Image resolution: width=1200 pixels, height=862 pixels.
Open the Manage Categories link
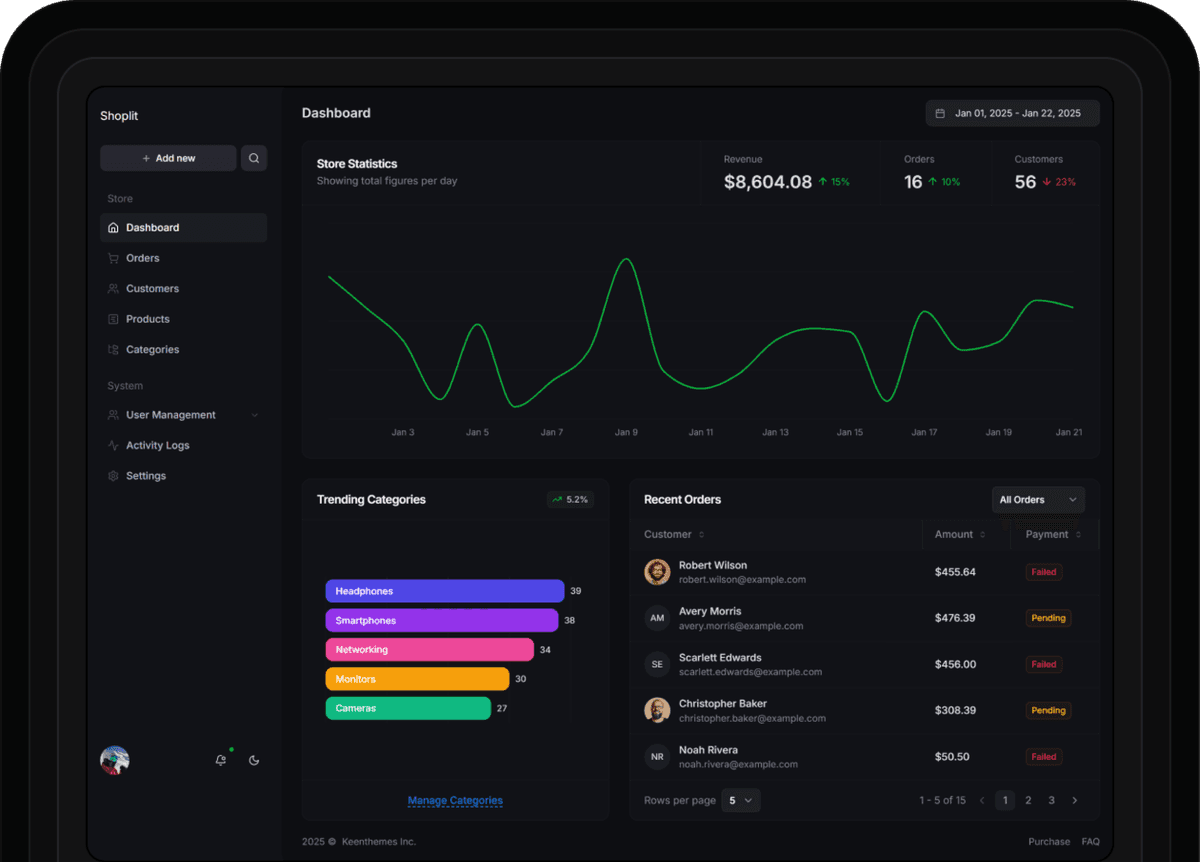coord(455,800)
